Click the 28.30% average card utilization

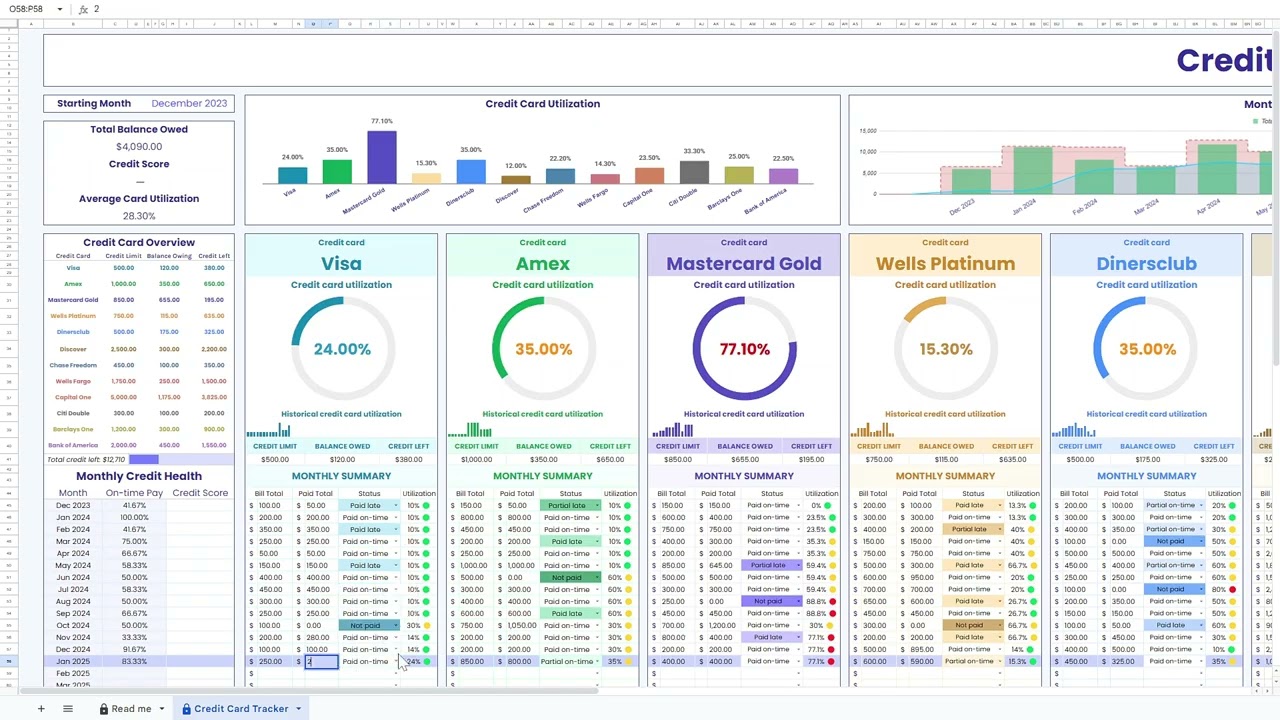coord(139,216)
